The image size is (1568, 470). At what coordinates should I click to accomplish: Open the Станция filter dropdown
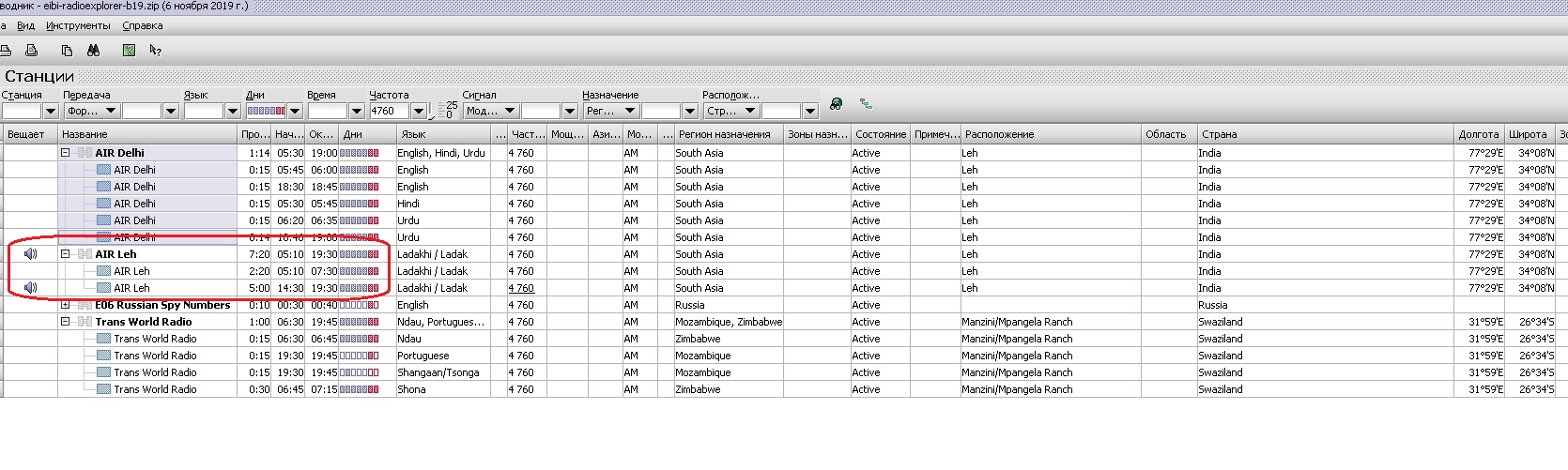(51, 111)
